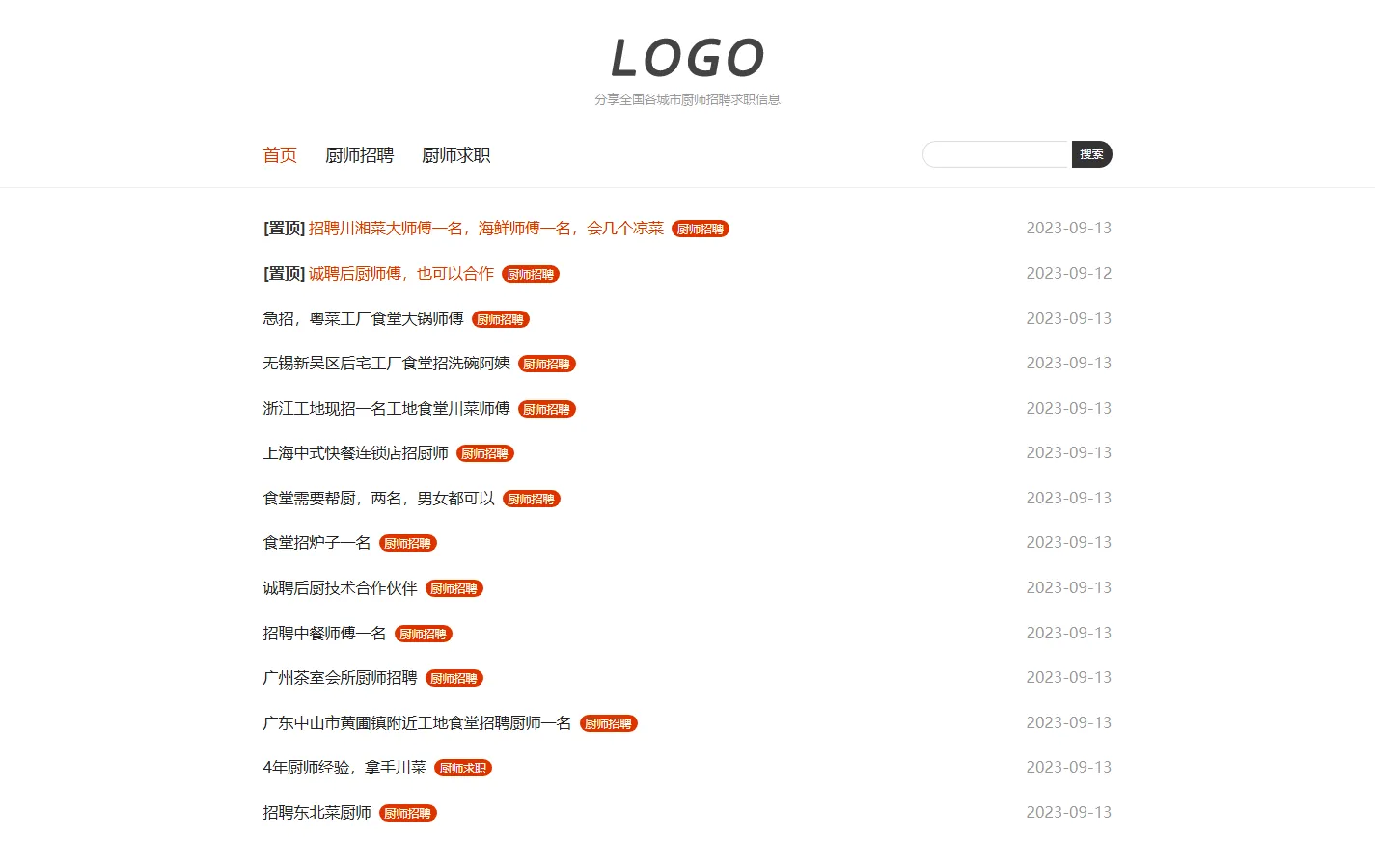Open post 招聘东北菜厨师

[316, 813]
